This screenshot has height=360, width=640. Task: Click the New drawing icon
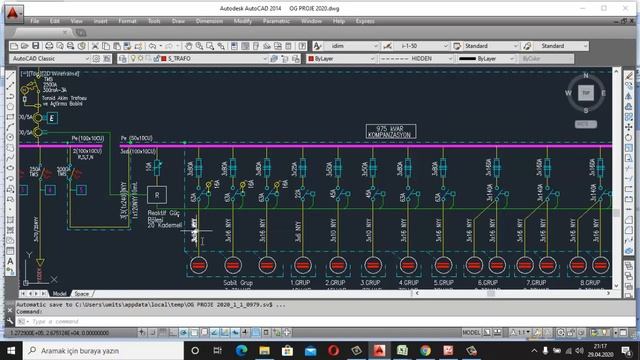point(14,46)
